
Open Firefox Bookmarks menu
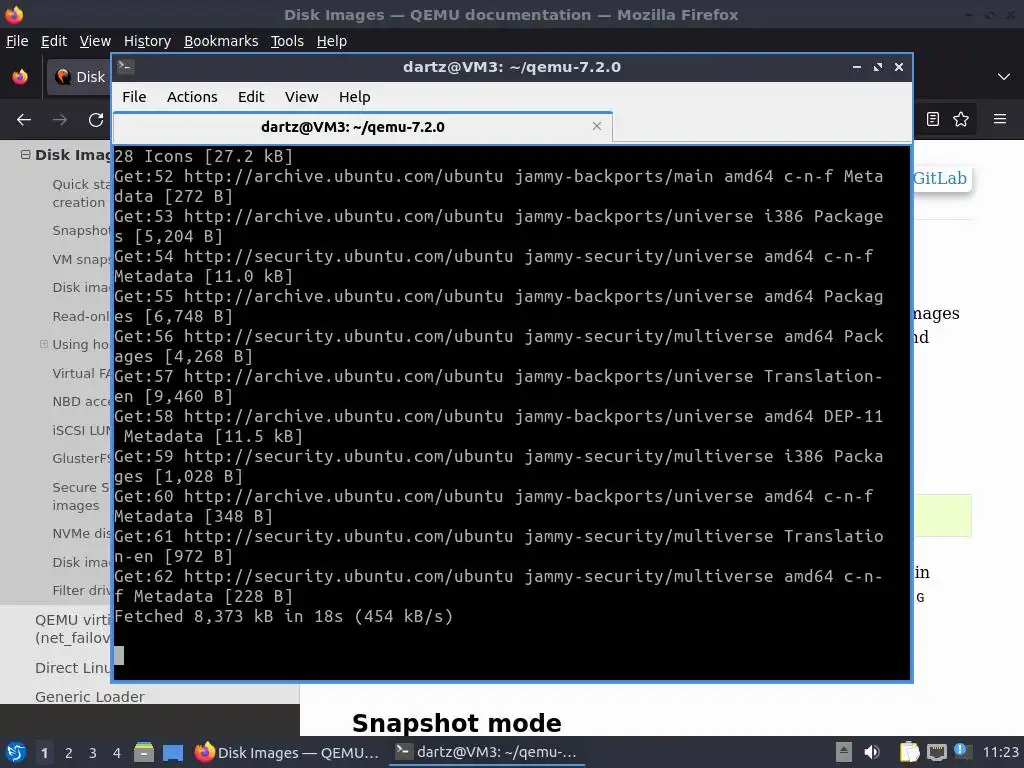coord(221,41)
